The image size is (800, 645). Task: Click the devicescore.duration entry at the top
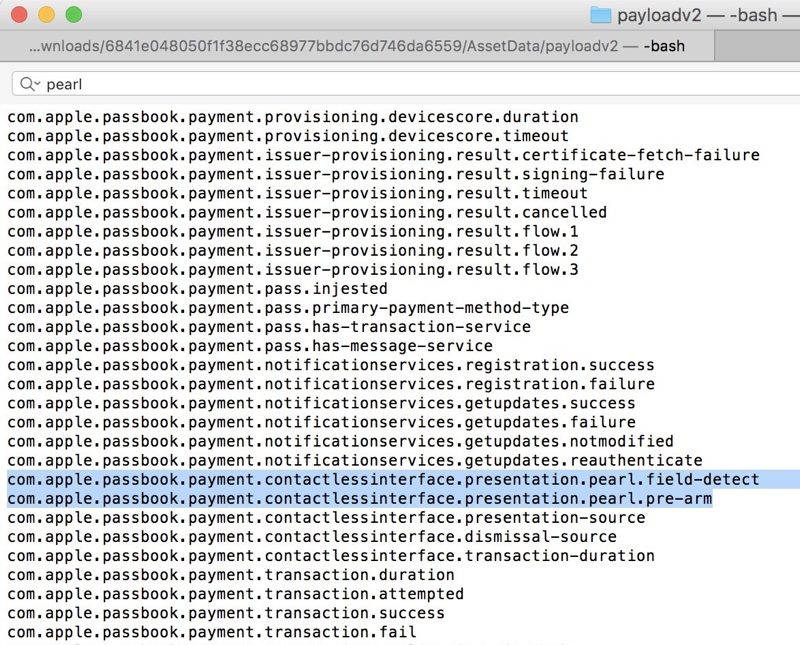pos(290,117)
